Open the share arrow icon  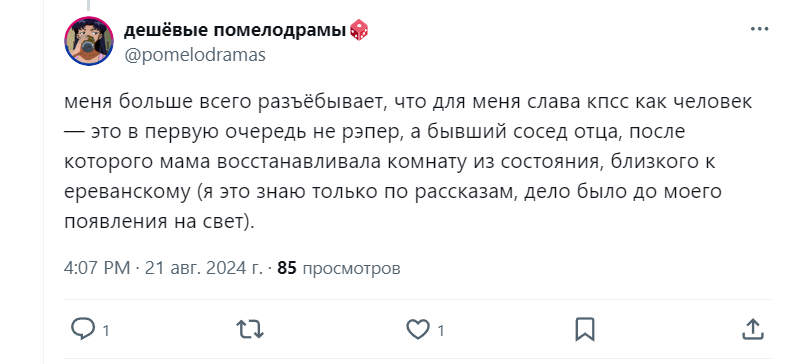point(752,330)
